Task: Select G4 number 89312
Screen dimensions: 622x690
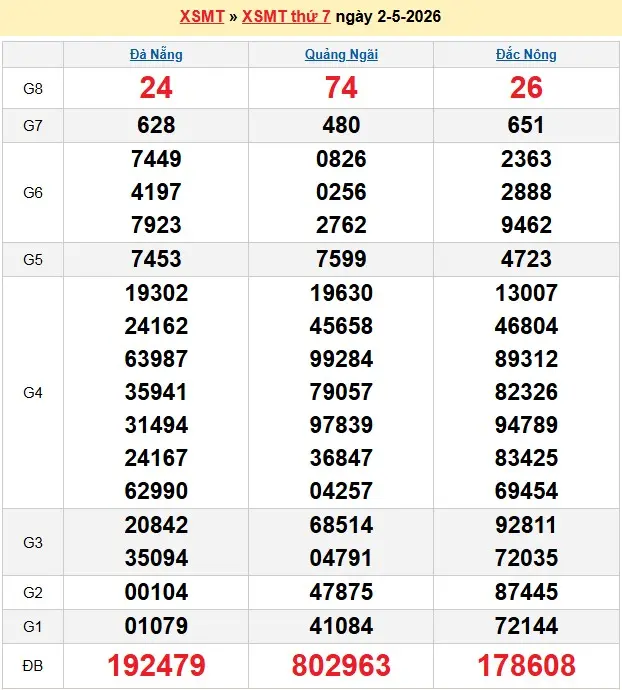Action: pos(526,359)
